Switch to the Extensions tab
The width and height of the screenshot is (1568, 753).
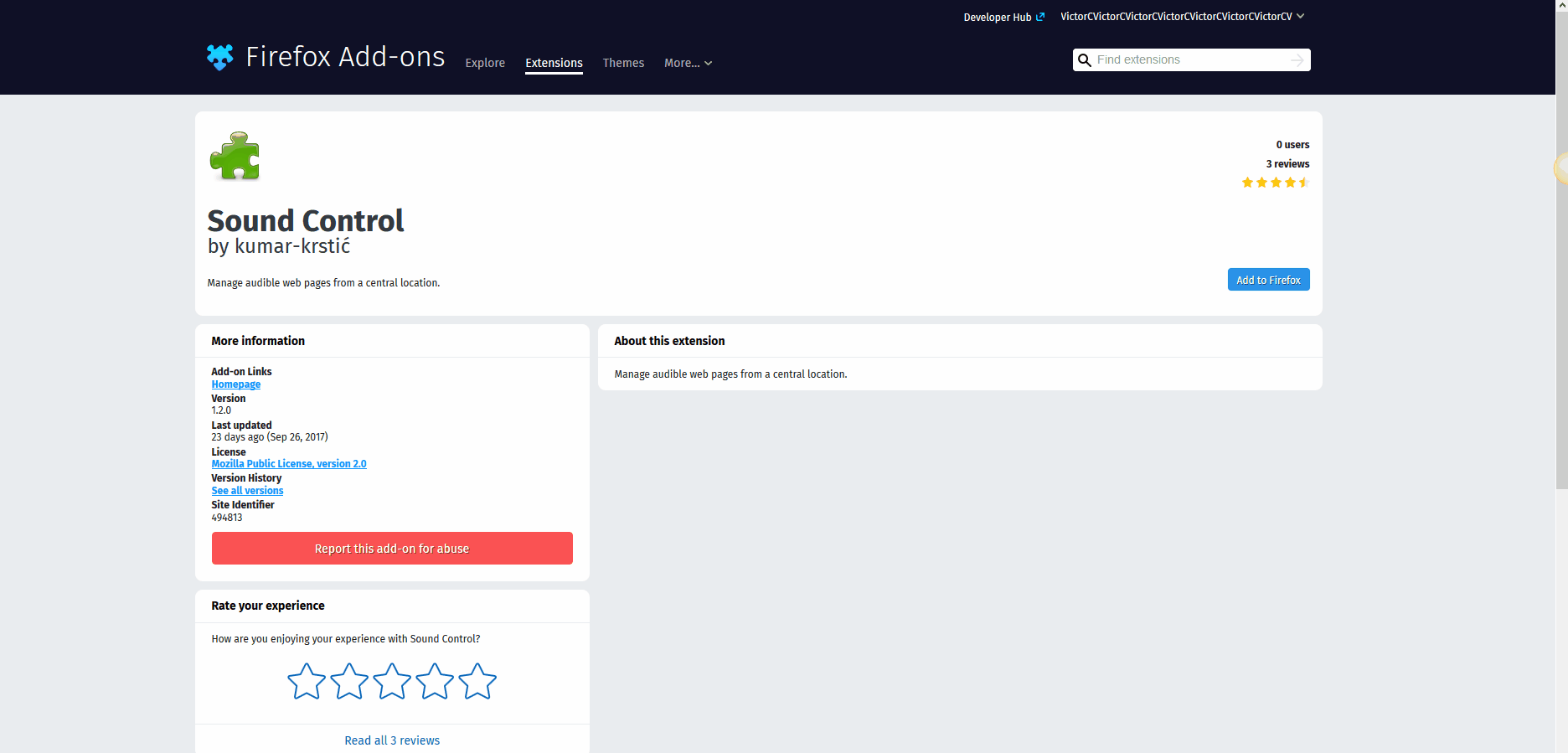point(554,63)
